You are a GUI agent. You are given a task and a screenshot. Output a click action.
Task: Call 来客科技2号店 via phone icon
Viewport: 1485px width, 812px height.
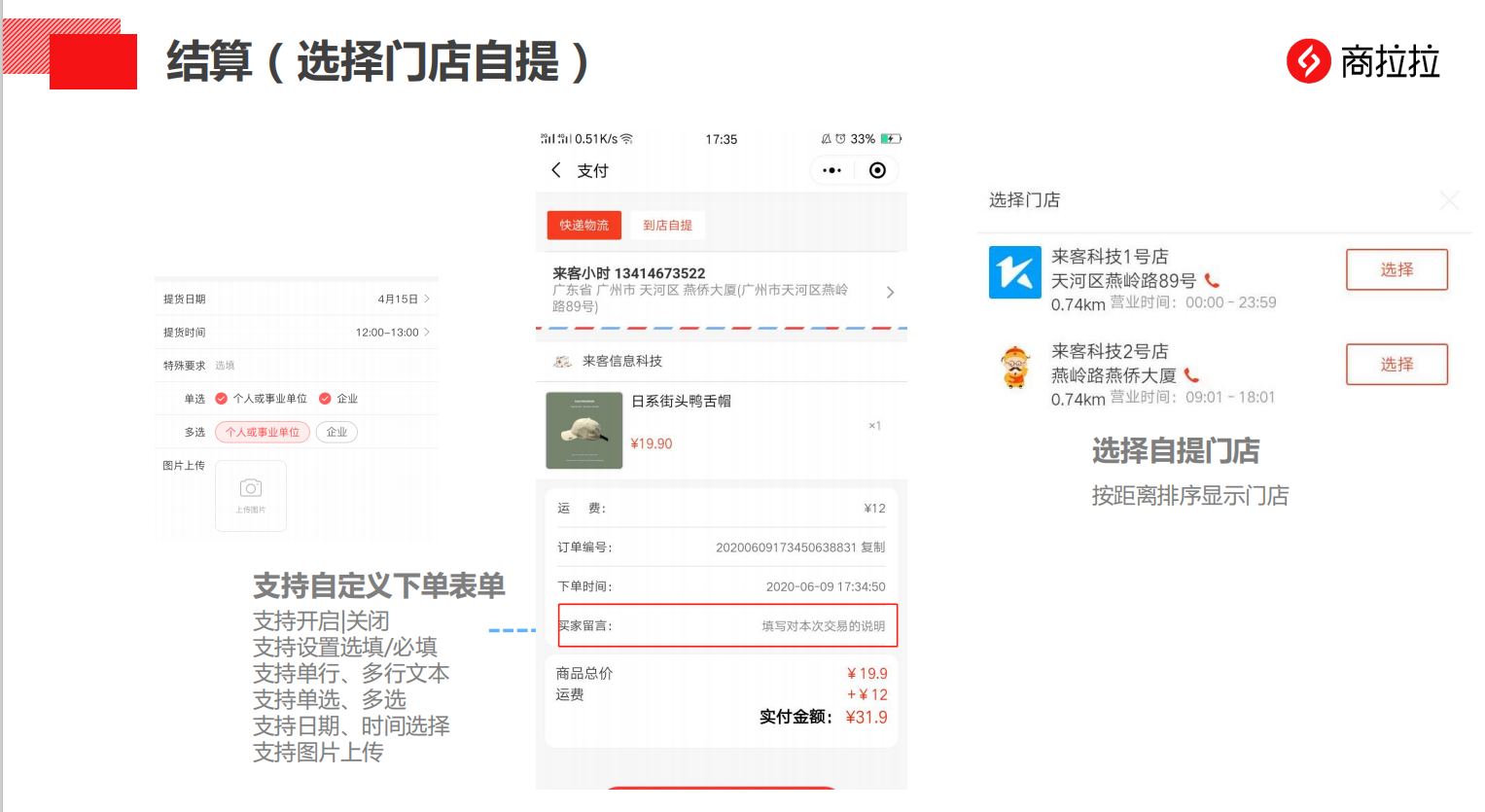point(1191,375)
